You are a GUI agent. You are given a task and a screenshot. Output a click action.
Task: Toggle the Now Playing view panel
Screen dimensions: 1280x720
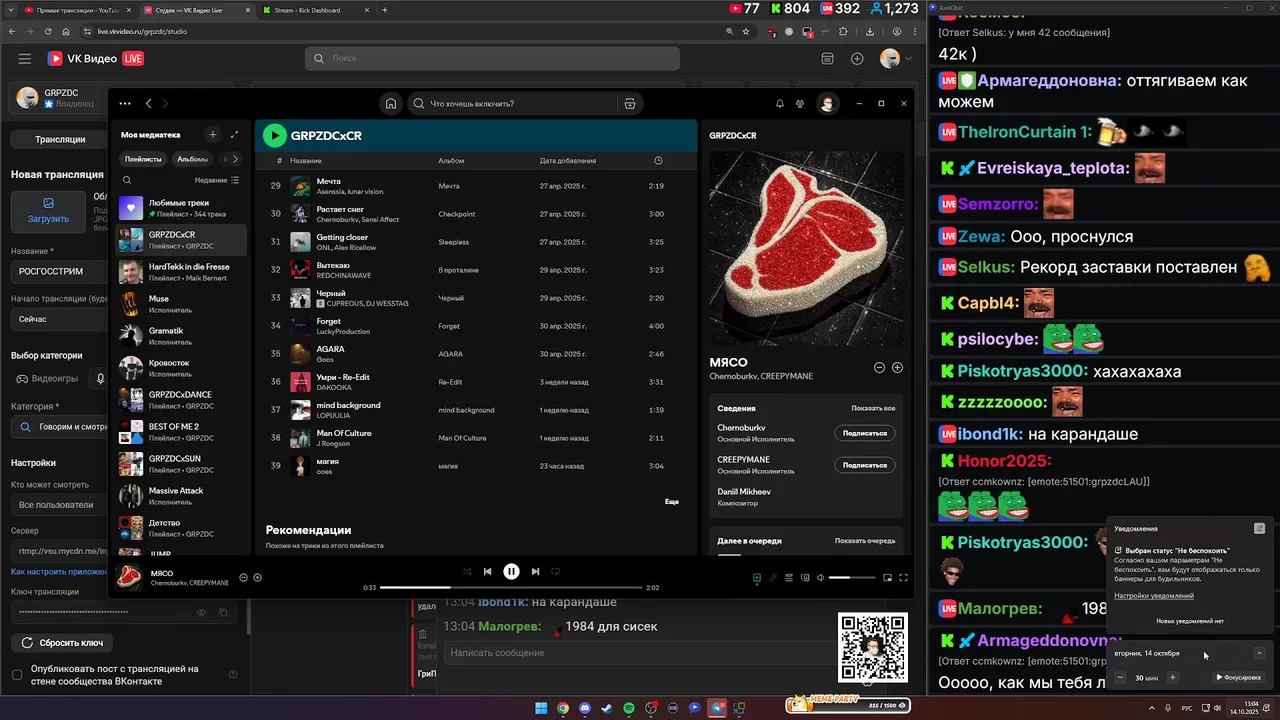coord(757,577)
